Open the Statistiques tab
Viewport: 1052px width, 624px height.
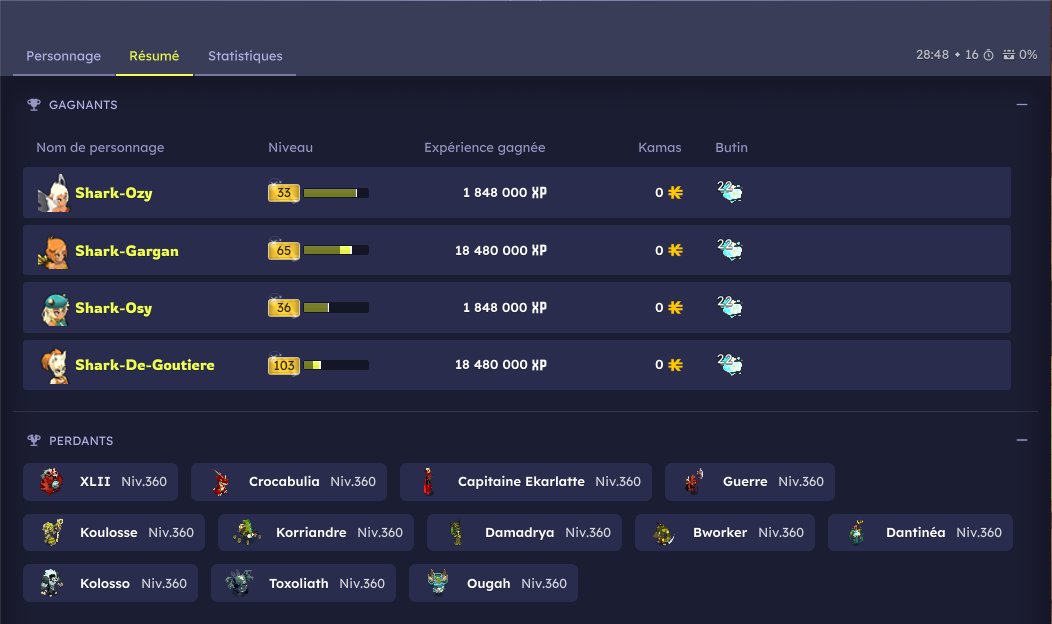tap(245, 56)
